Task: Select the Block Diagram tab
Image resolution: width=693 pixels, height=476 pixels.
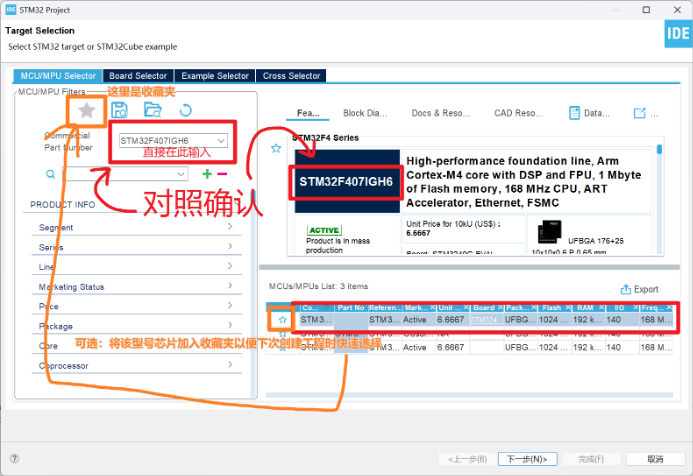Action: [365, 113]
